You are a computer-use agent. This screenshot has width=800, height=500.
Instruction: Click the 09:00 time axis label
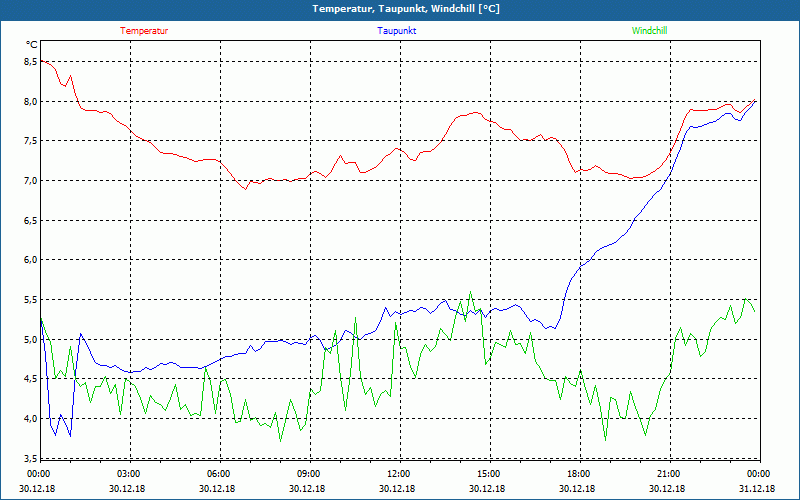pyautogui.click(x=308, y=474)
